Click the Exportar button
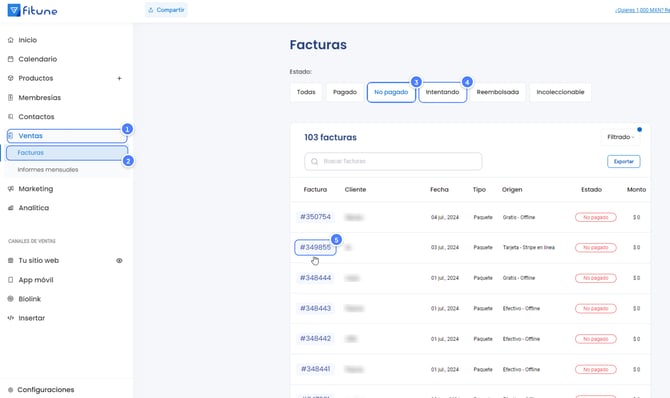 pos(623,161)
